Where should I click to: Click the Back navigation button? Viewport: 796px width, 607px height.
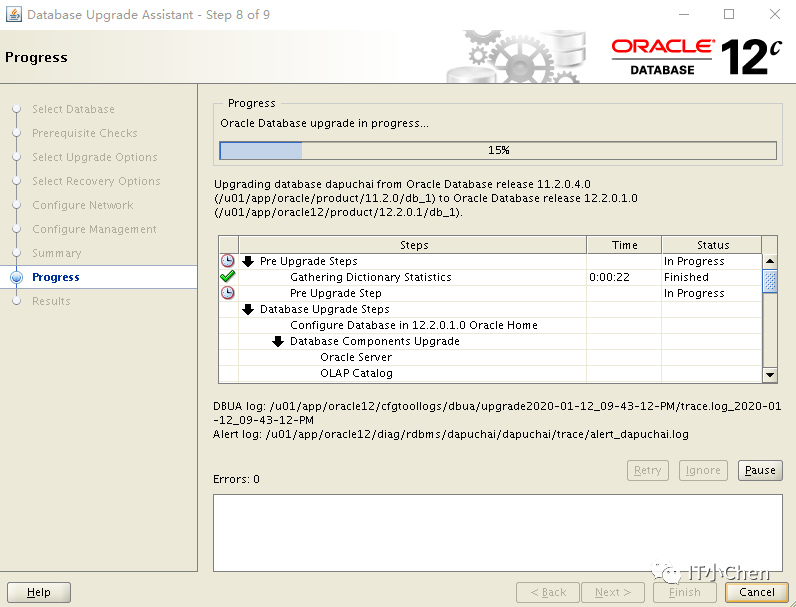pos(548,592)
